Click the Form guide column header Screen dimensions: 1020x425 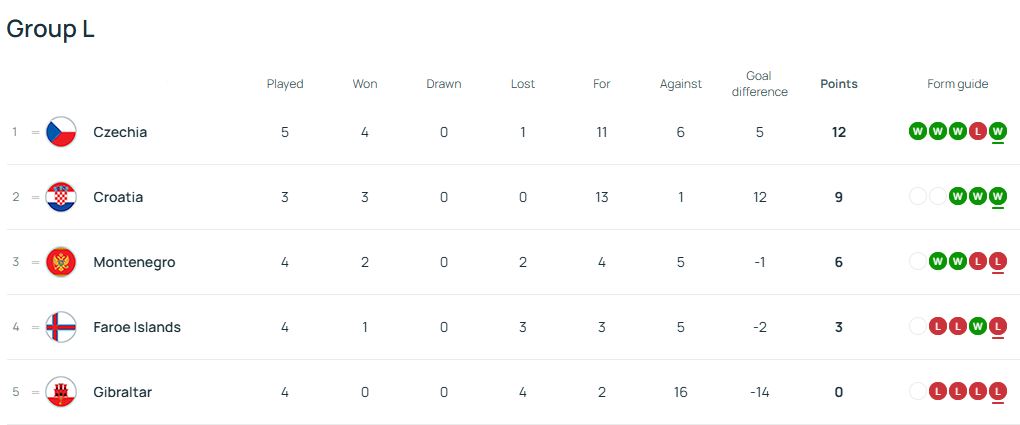click(x=958, y=84)
